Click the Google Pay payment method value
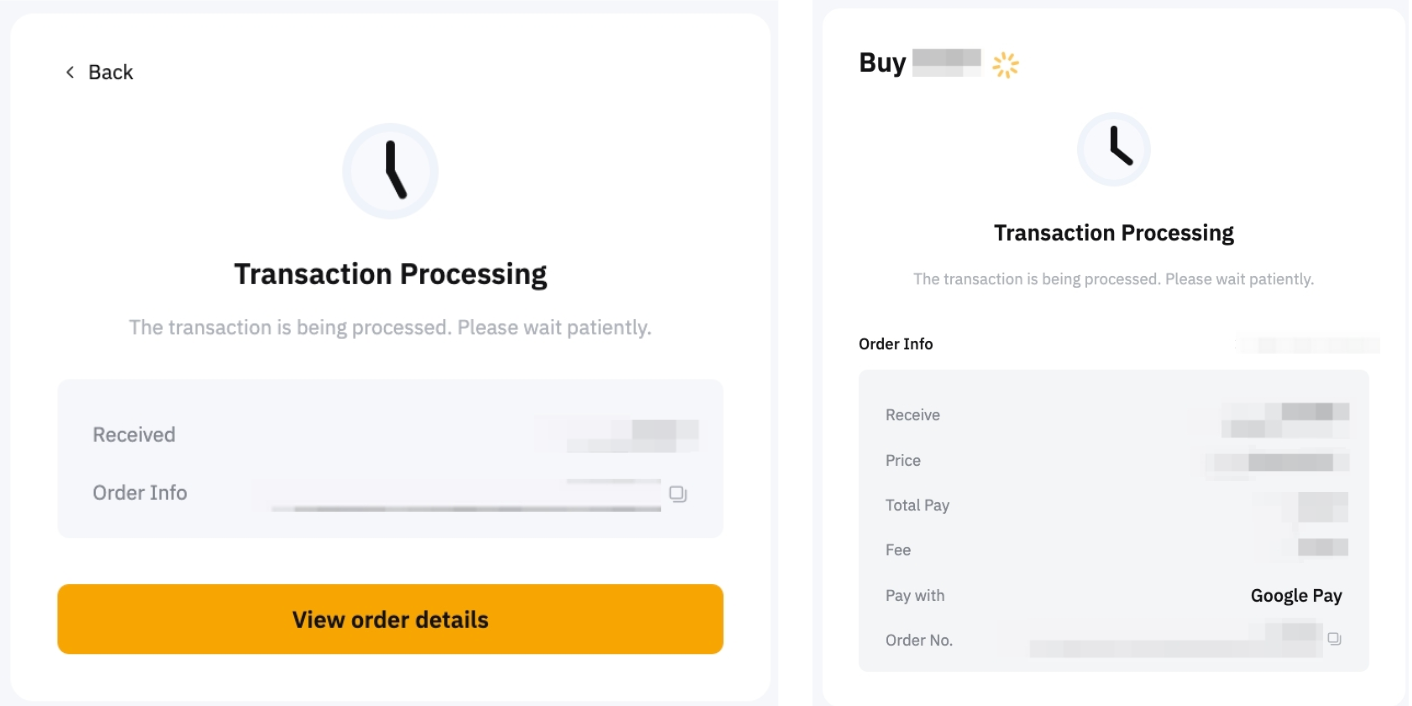The image size is (1412, 706). (1296, 595)
